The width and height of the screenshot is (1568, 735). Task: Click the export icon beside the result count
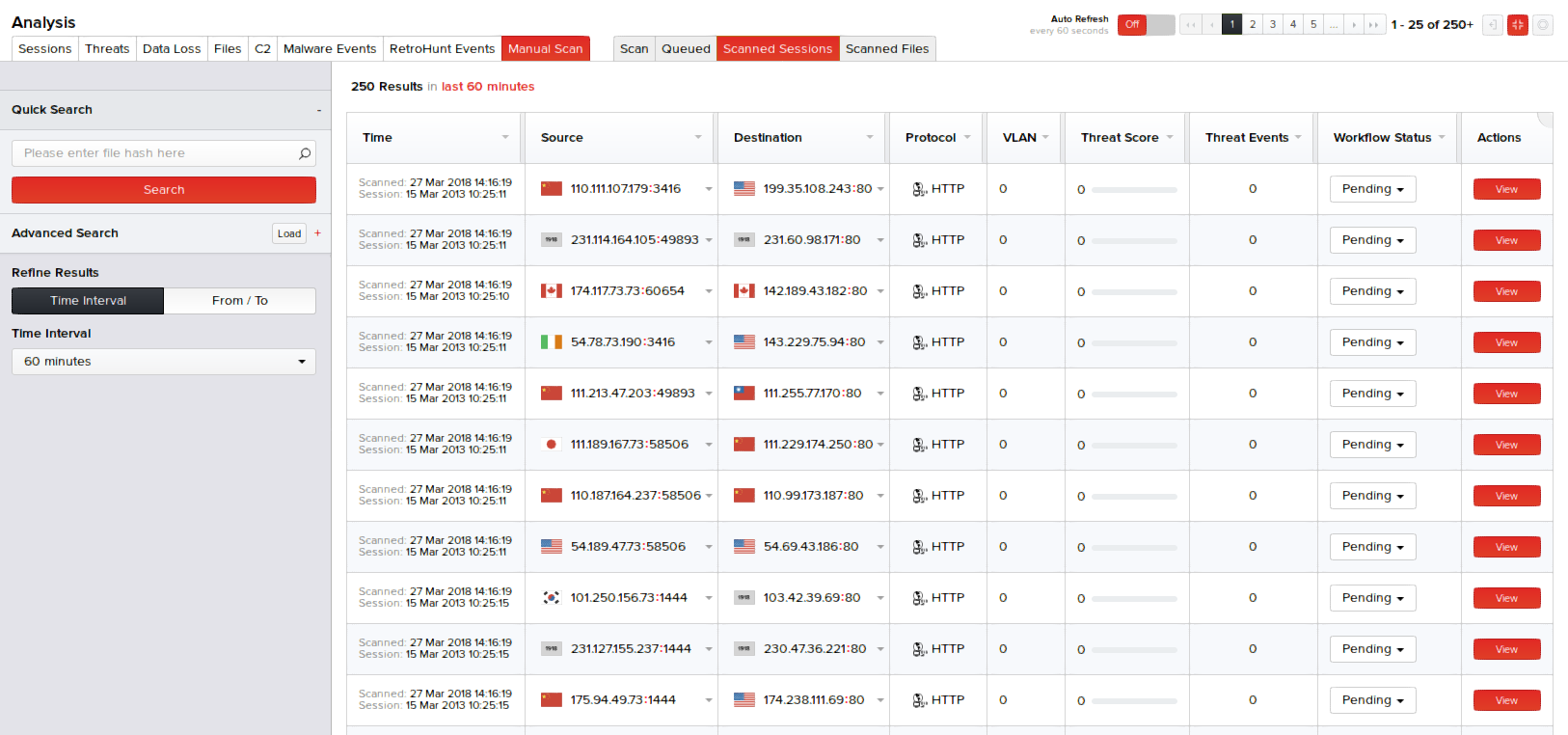(x=1492, y=25)
